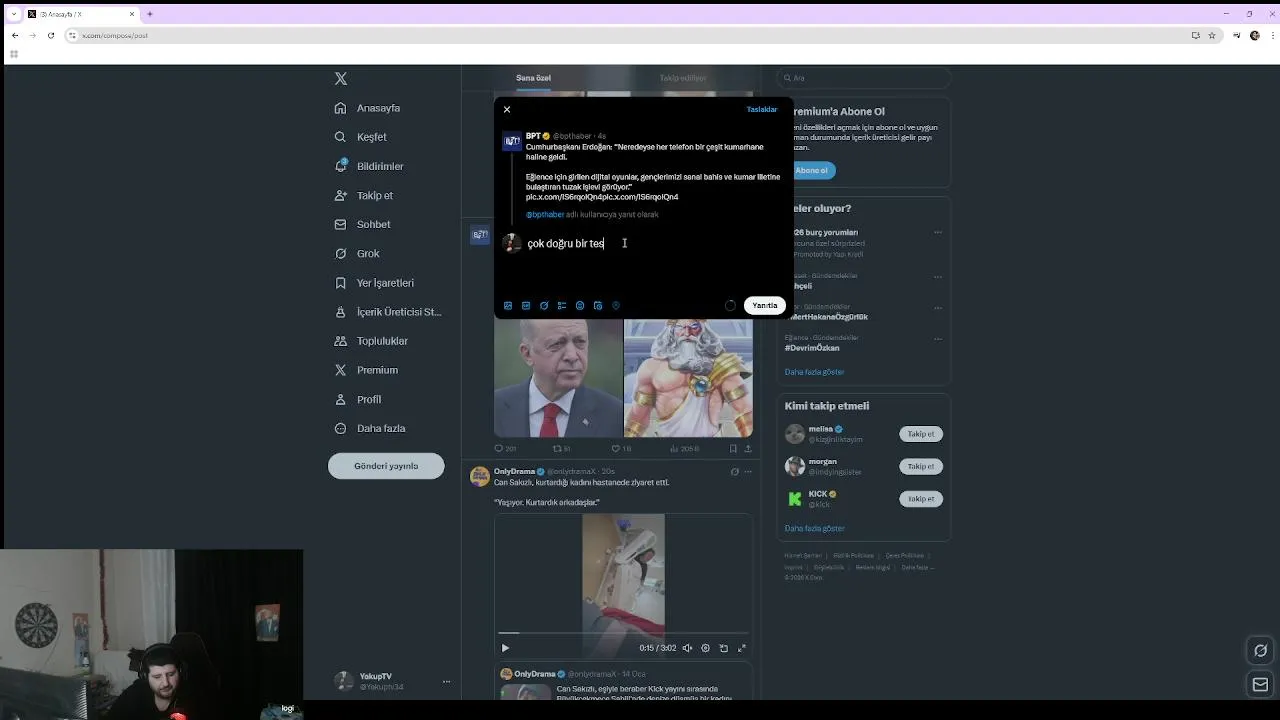Screen dimensions: 1280x720
Task: Open the #DevrimÖzkan trend
Action: coord(812,348)
